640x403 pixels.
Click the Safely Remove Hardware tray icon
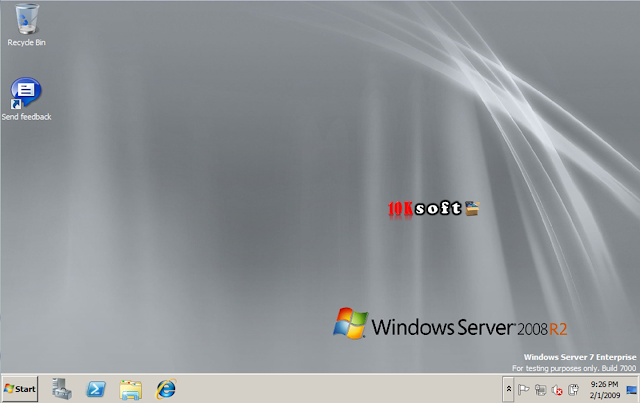[573, 390]
